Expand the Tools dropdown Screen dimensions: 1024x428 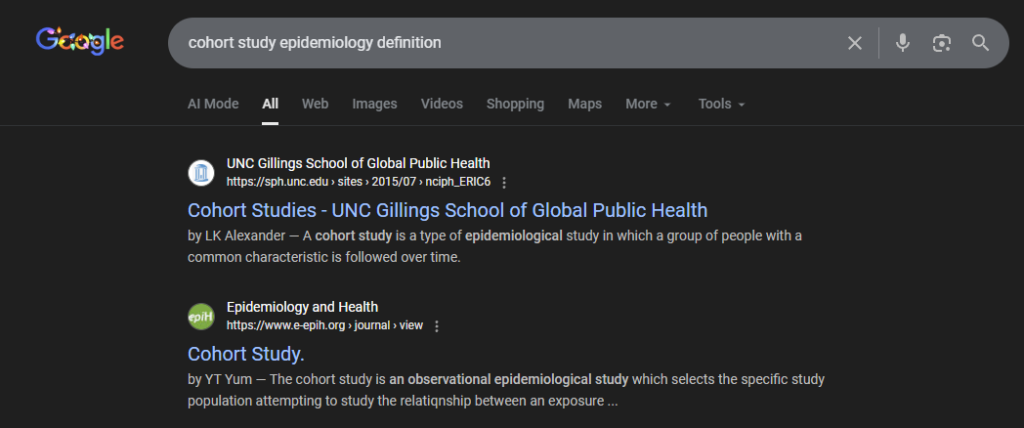722,104
